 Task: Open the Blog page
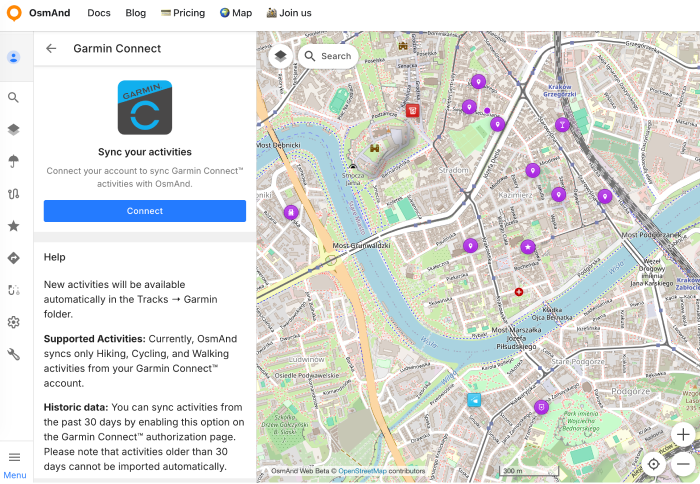coord(136,13)
